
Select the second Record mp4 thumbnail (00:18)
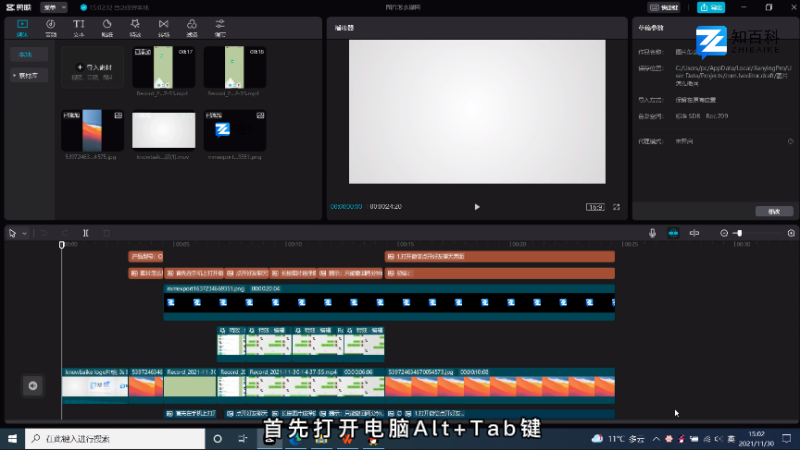tap(235, 67)
